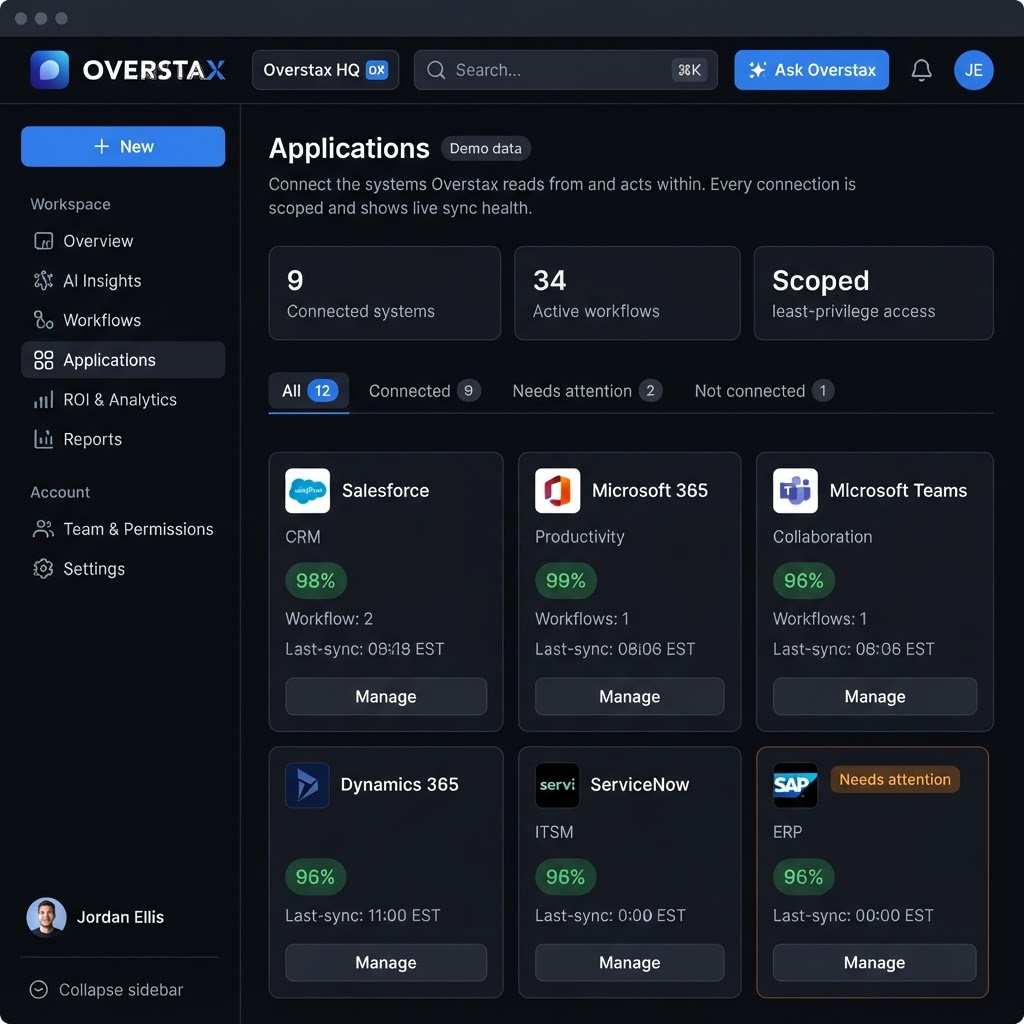The height and width of the screenshot is (1024, 1024).
Task: Click the Scoped least-privilege access card
Action: tap(873, 293)
